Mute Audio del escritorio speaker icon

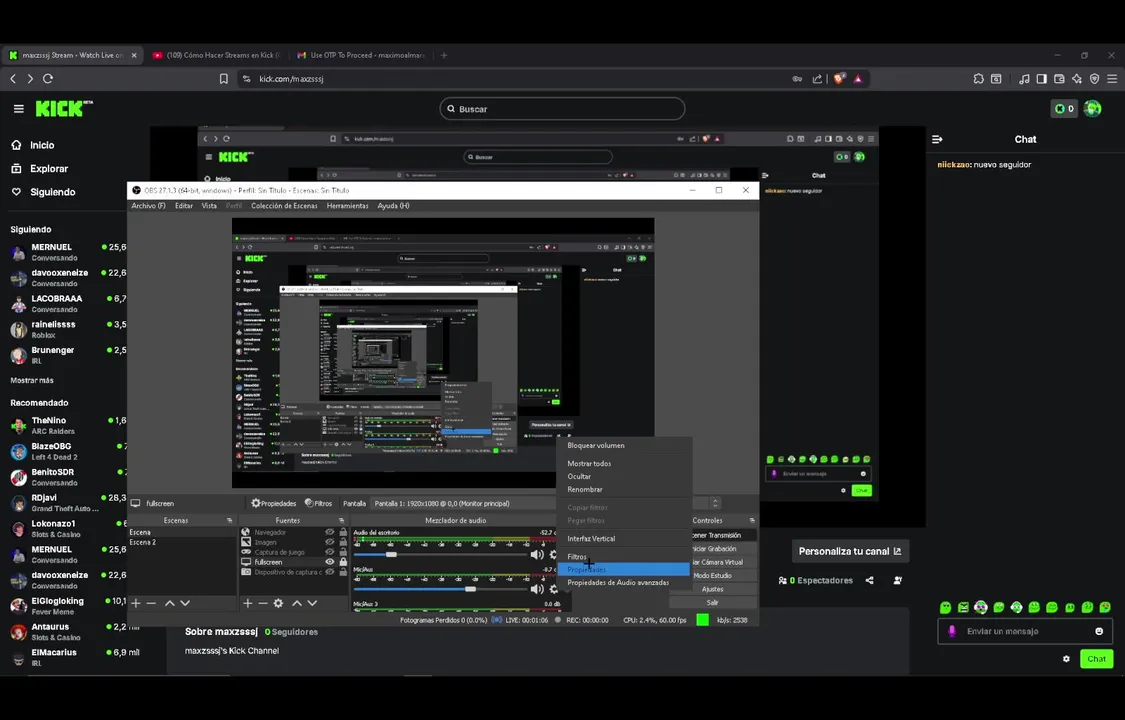click(537, 554)
